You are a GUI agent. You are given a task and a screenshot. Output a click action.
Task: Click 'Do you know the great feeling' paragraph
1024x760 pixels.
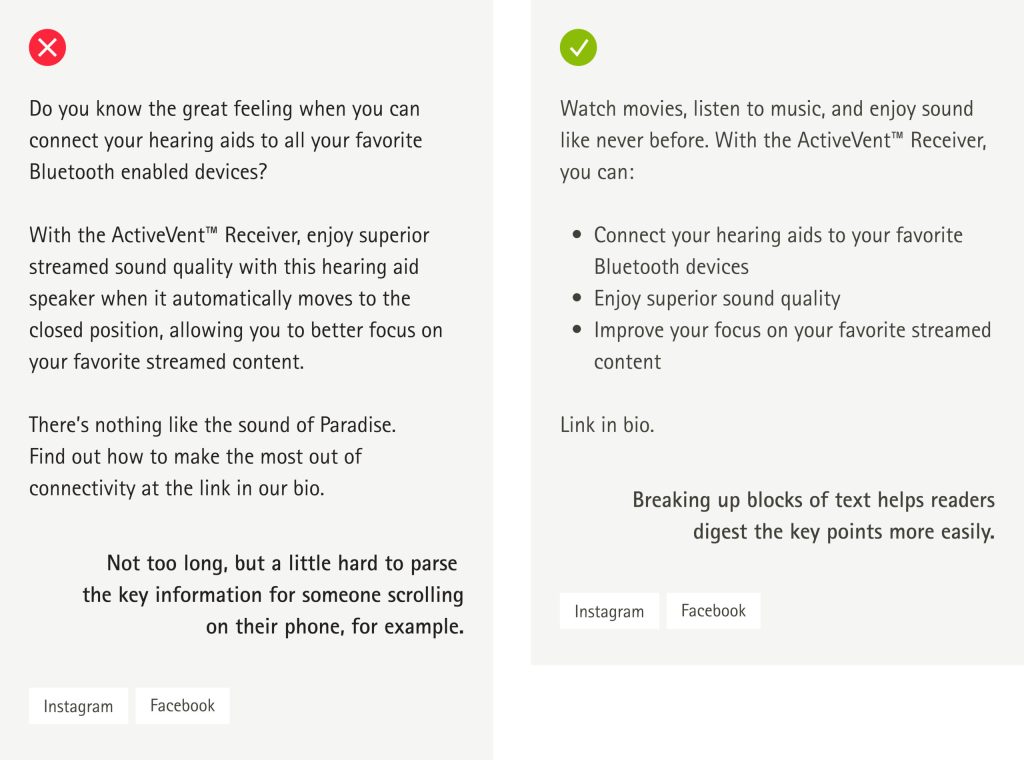click(x=225, y=140)
